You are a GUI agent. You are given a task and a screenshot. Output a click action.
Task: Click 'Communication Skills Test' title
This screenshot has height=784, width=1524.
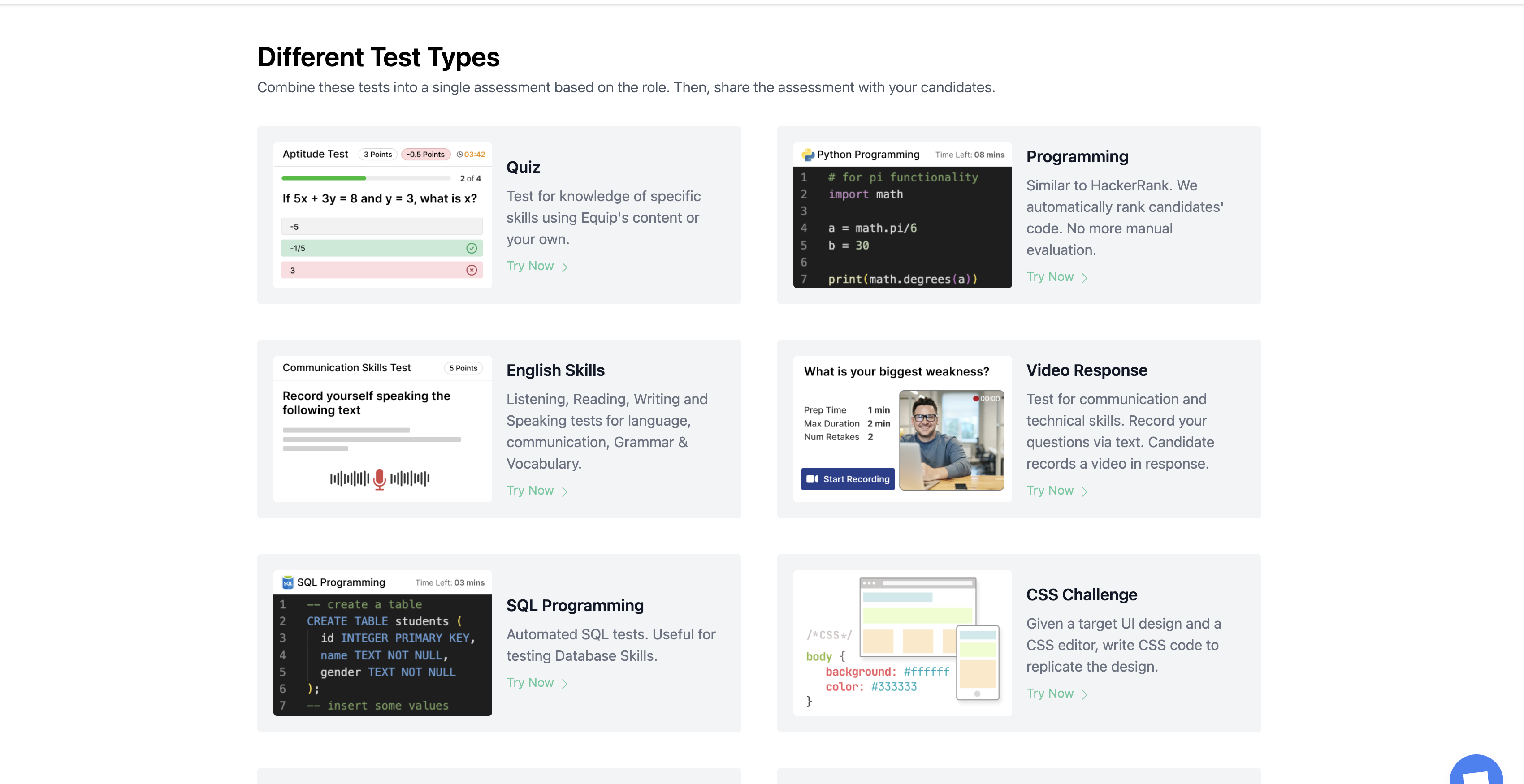click(346, 368)
